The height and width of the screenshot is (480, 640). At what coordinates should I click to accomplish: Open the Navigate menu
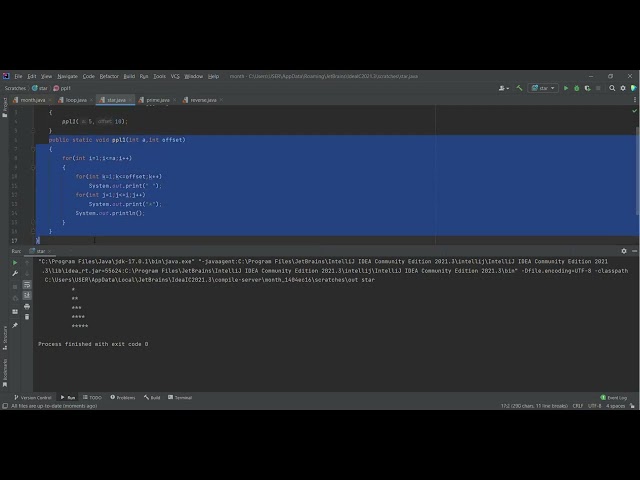[x=67, y=76]
